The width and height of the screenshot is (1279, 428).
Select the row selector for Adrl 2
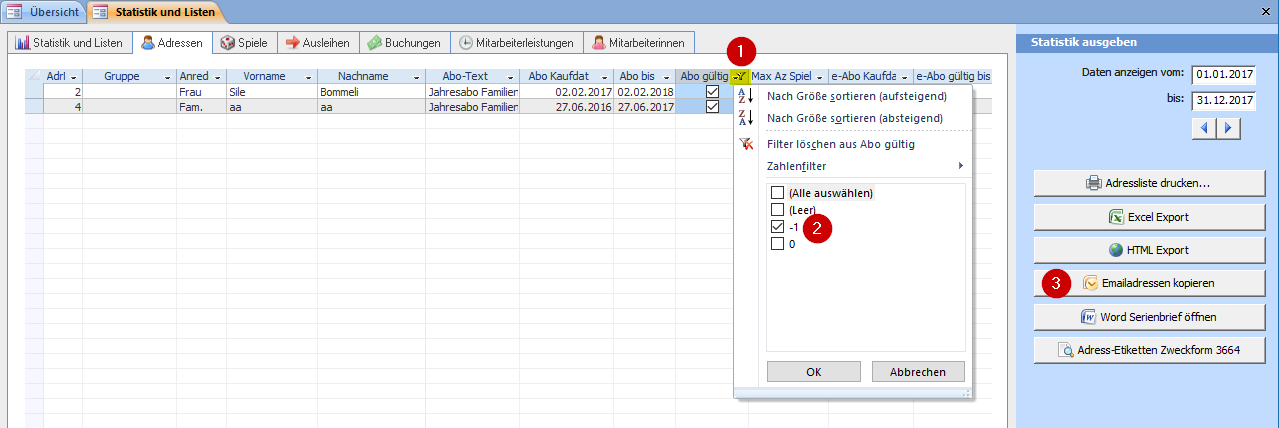tap(34, 91)
